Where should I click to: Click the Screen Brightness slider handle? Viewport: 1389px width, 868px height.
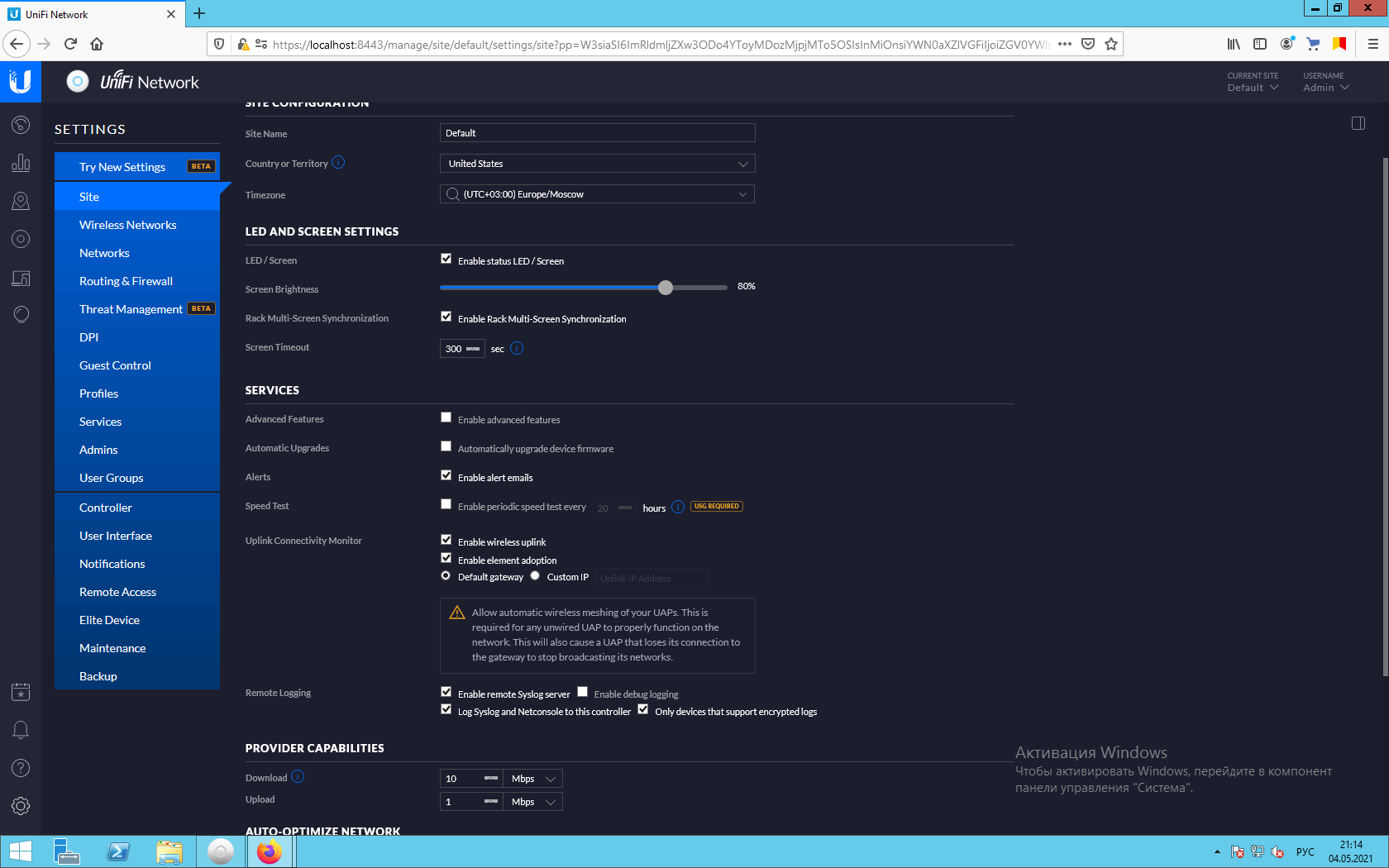(x=666, y=288)
